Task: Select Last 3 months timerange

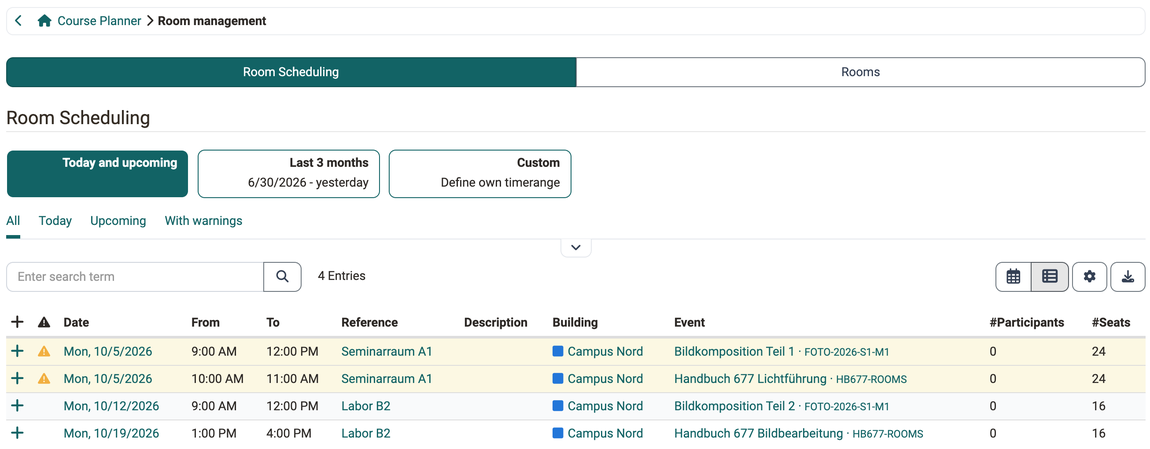Action: (x=289, y=174)
